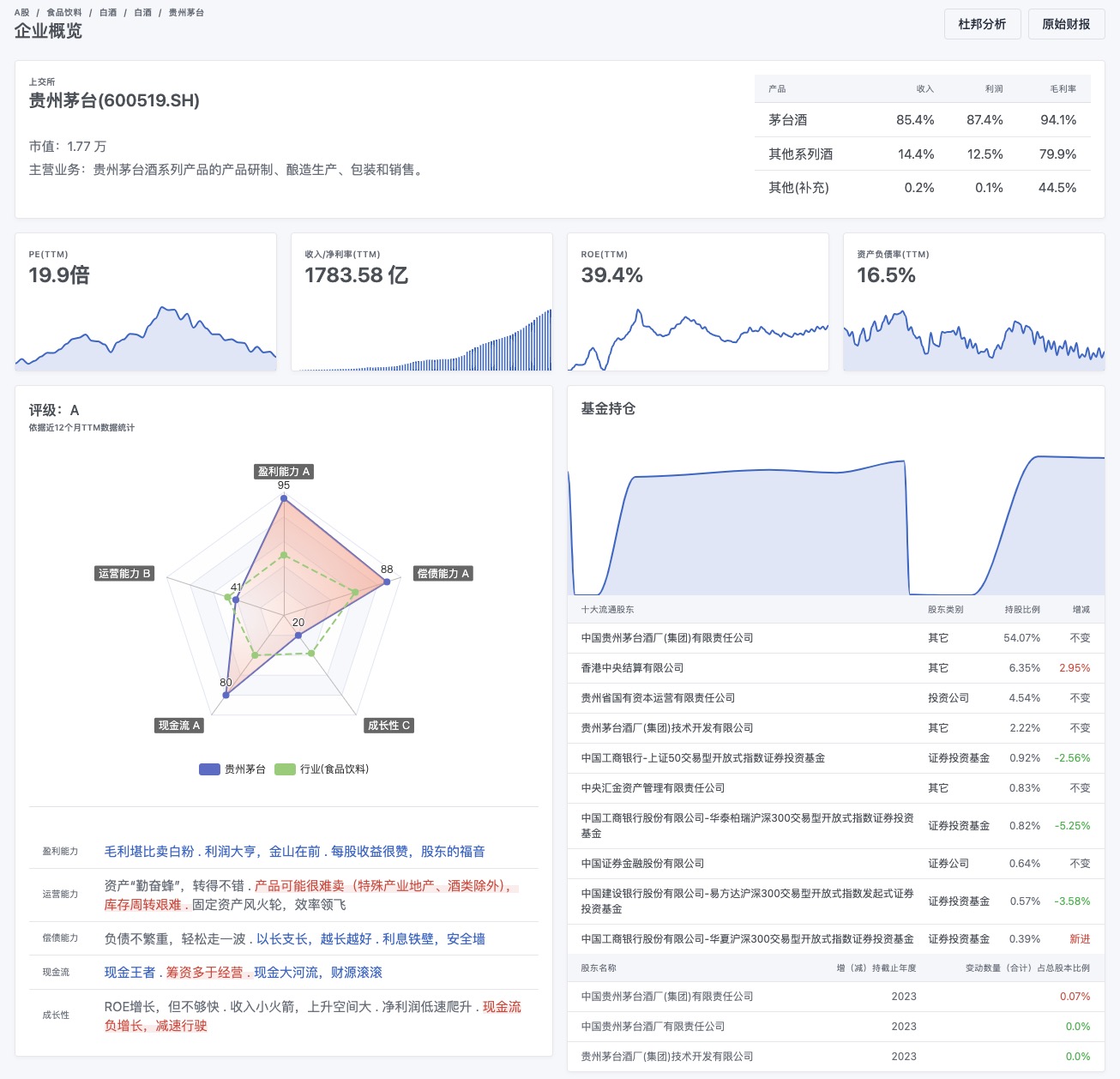Click the radar data point at 95
The image size is (1120, 1079).
pyautogui.click(x=284, y=498)
